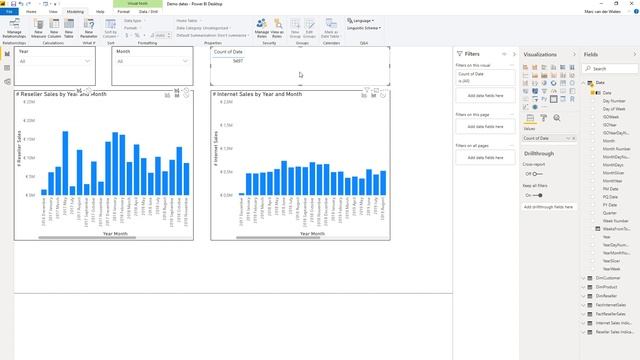Select the Python visual icon
The width and height of the screenshot is (640, 360).
[x=544, y=99]
